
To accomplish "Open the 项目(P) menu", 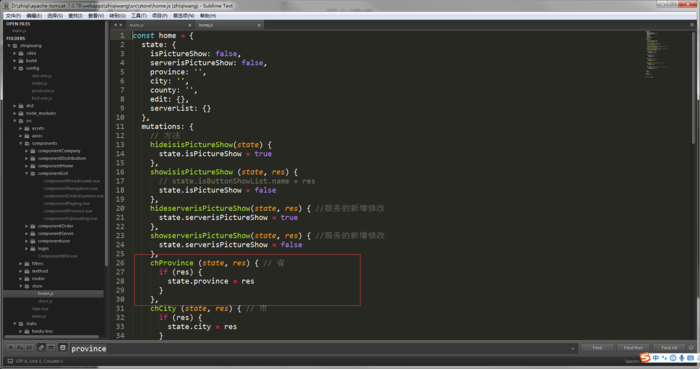I will [160, 16].
